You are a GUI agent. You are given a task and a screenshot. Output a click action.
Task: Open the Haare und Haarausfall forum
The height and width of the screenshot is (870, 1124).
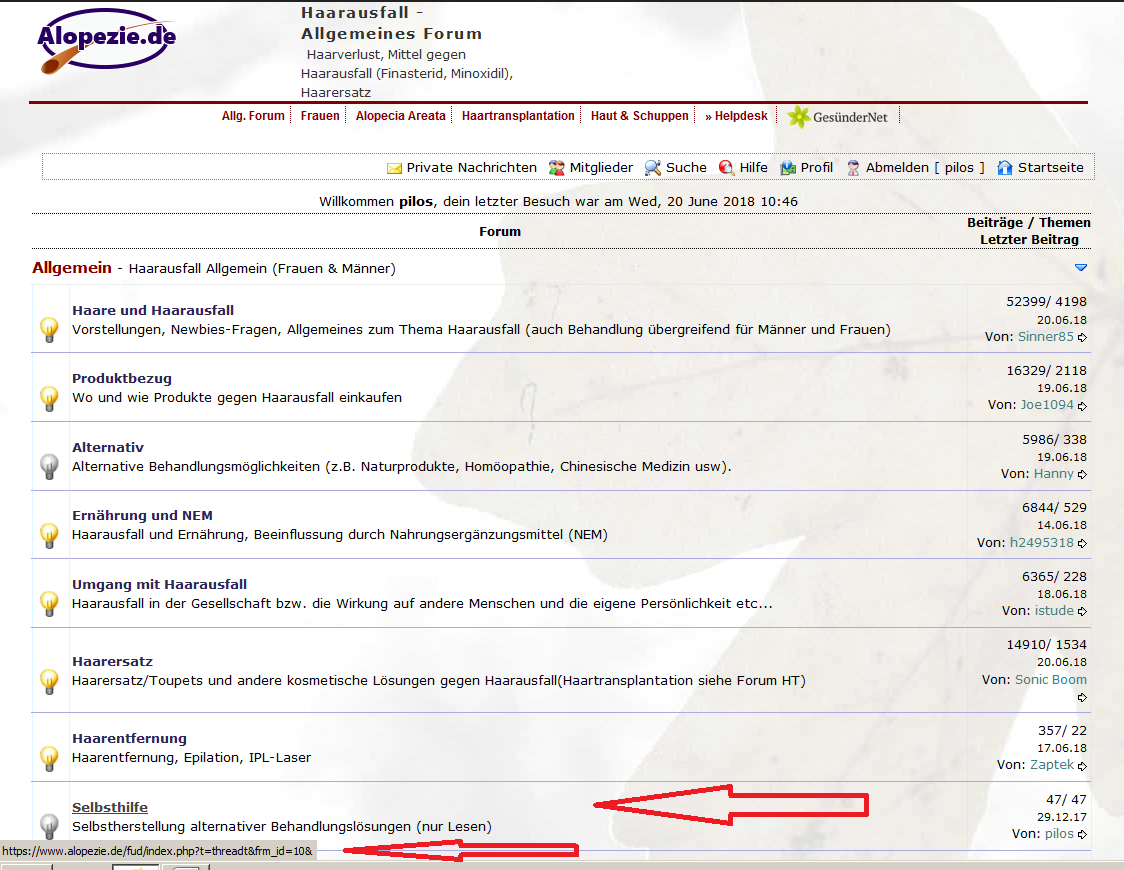[x=153, y=310]
